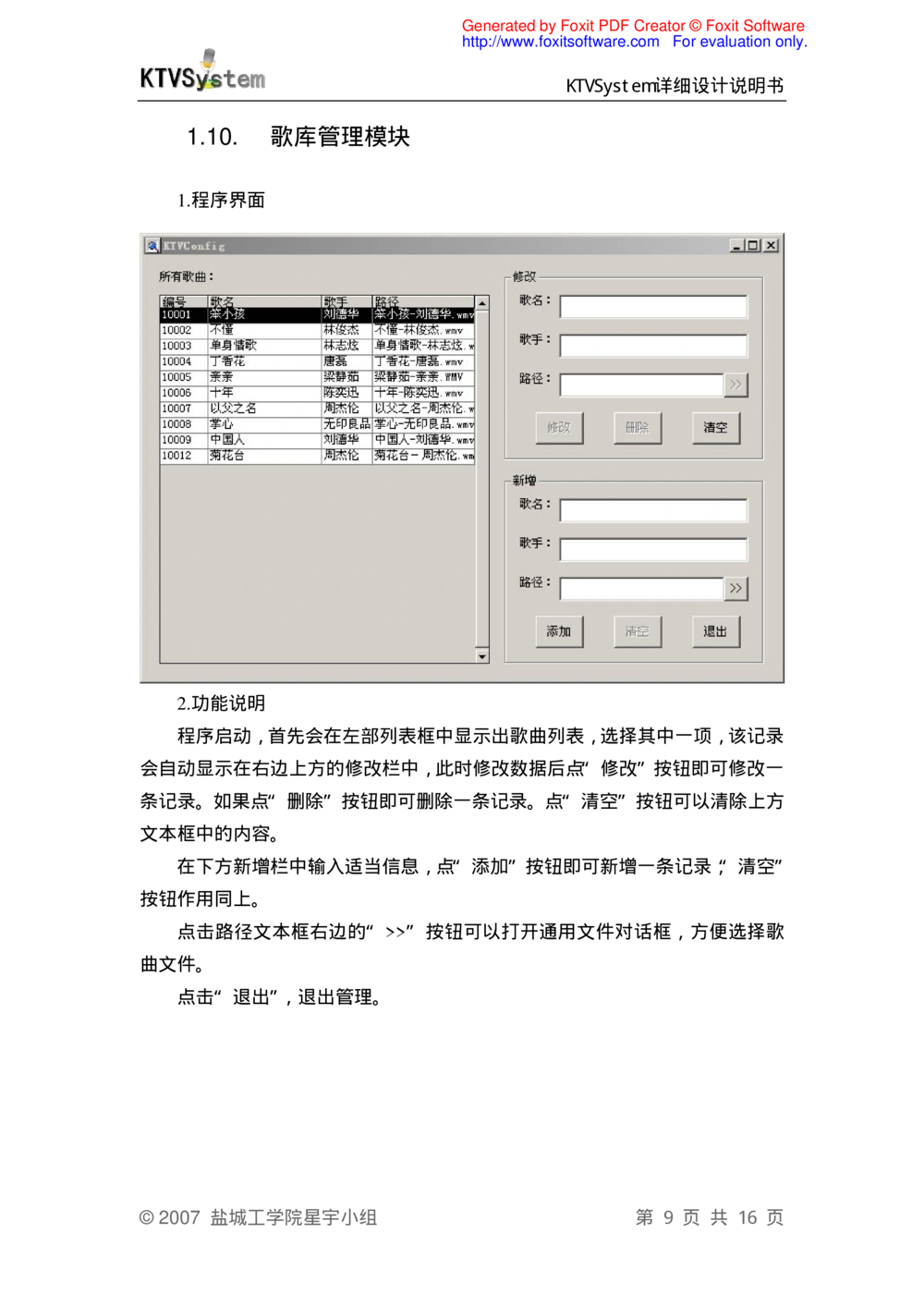Viewport: 924px width, 1307px height.
Task: Maximize the KTVConfig window
Action: click(x=753, y=246)
